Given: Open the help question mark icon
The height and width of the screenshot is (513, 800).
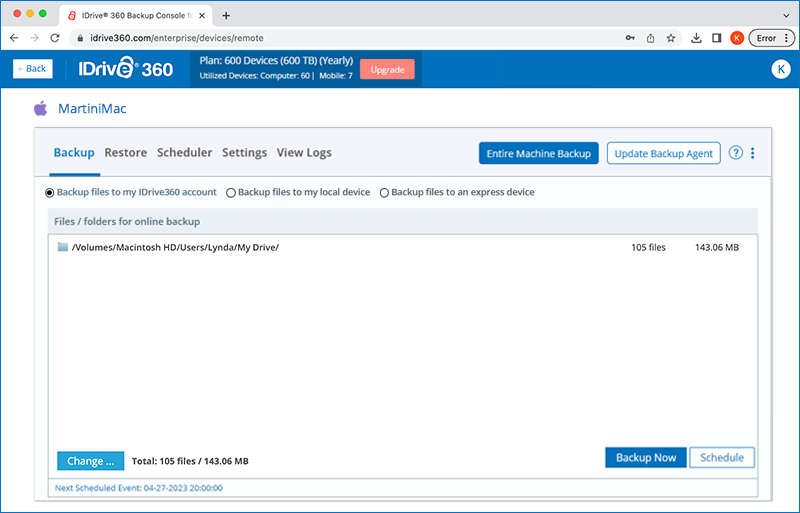Looking at the screenshot, I should 735,153.
